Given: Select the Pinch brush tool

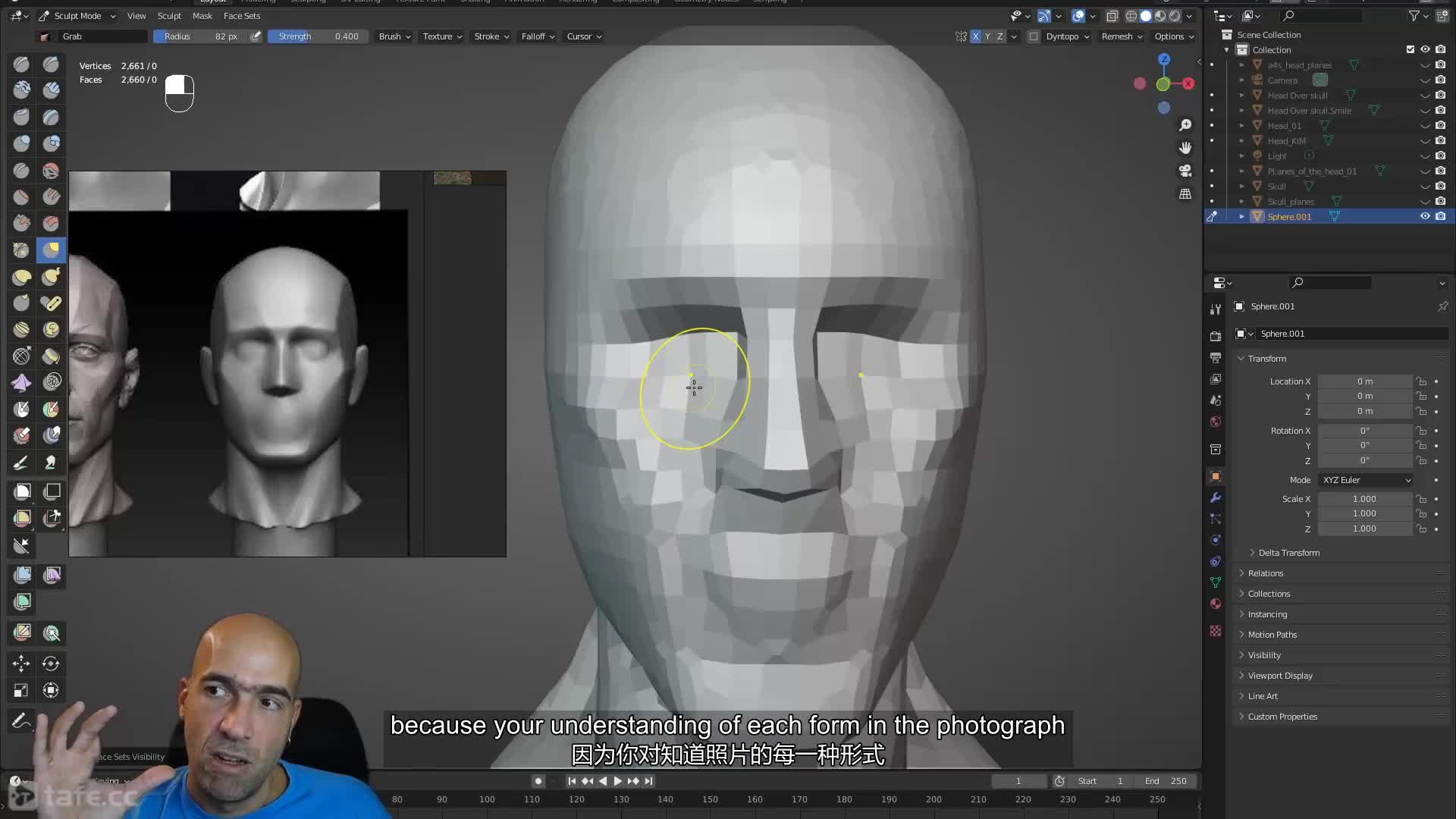Looking at the screenshot, I should coord(21,250).
